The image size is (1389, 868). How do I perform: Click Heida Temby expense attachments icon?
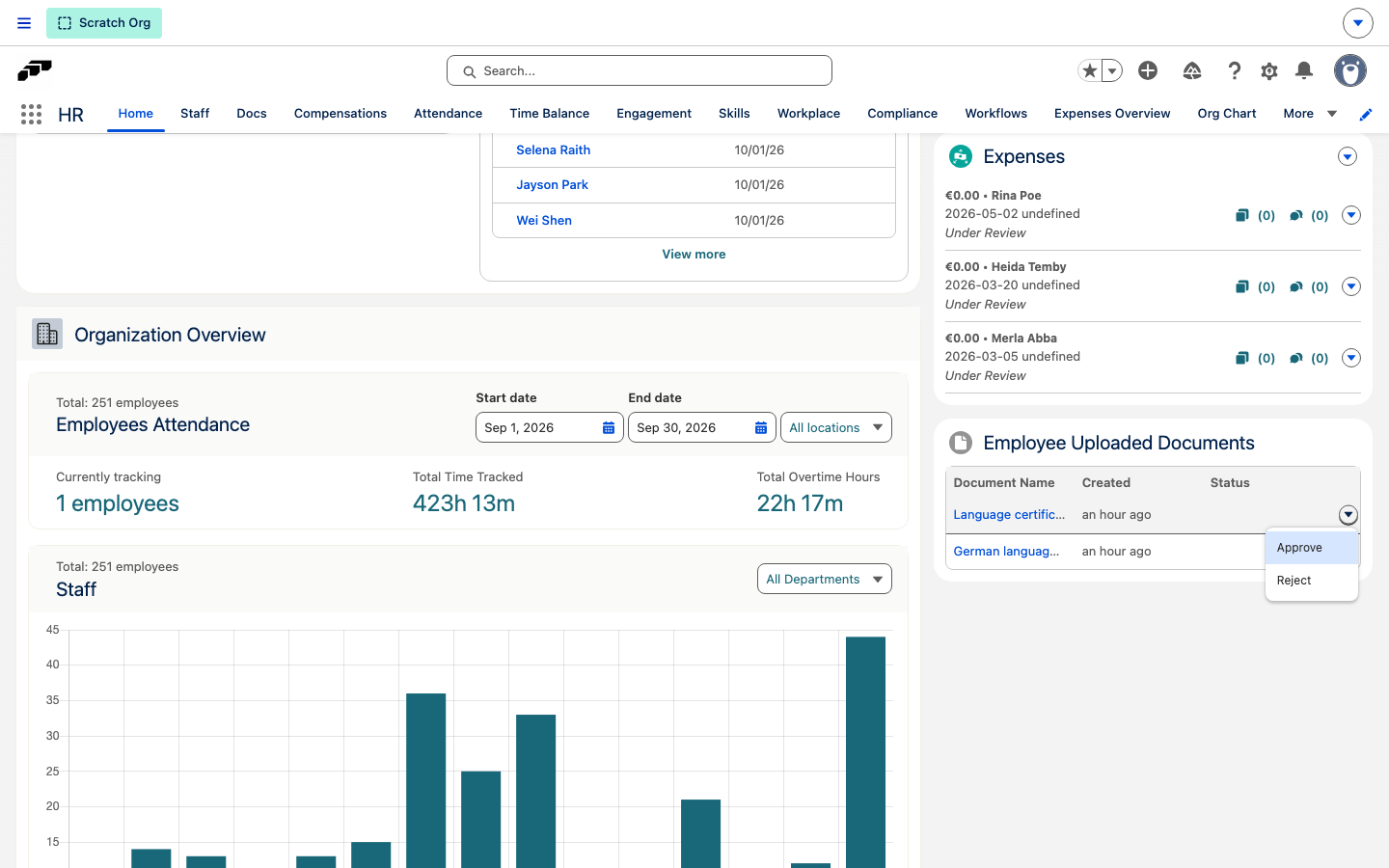pos(1242,286)
